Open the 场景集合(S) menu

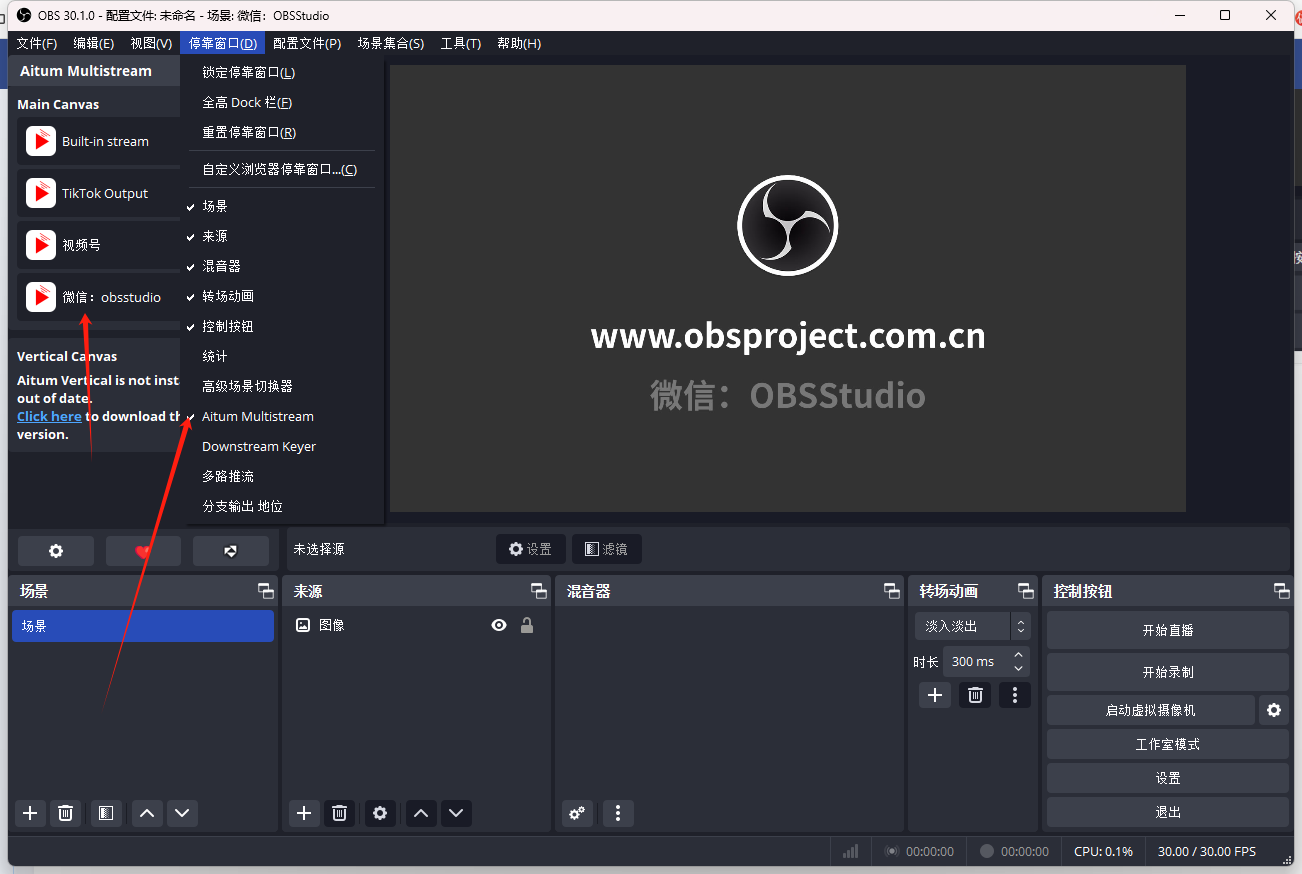coord(391,43)
